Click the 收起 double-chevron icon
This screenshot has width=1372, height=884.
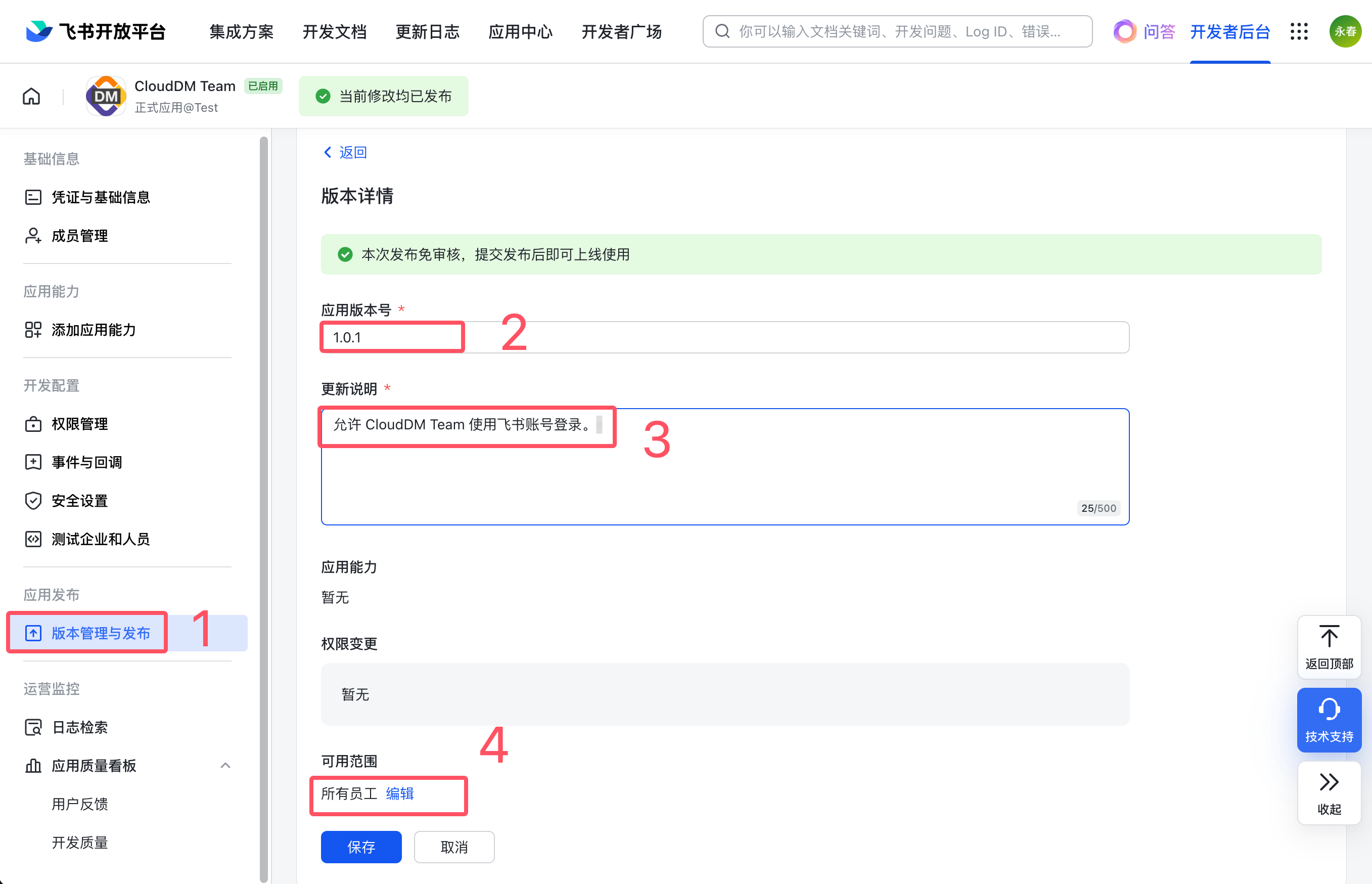click(x=1329, y=782)
